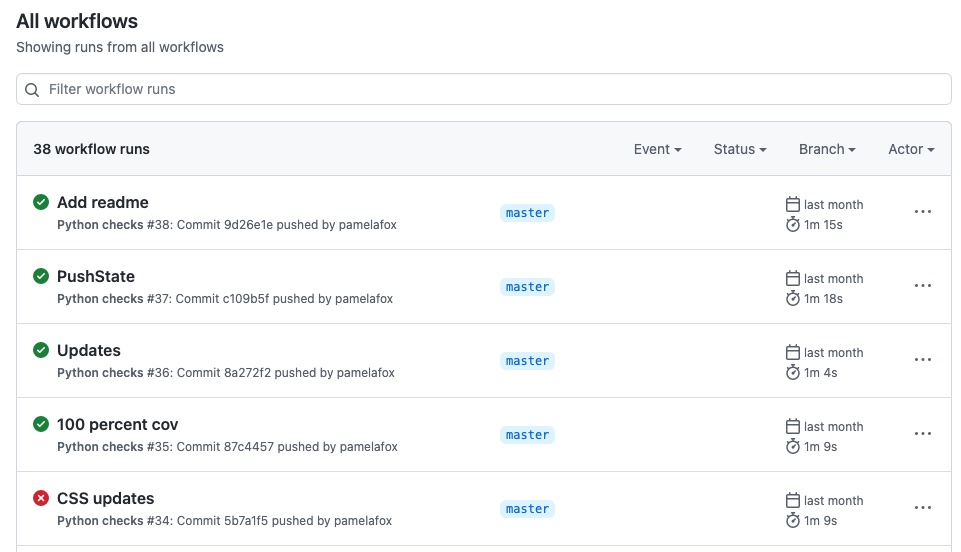The image size is (961, 552).
Task: Open the three-dot menu for Updates run
Action: [x=922, y=360]
